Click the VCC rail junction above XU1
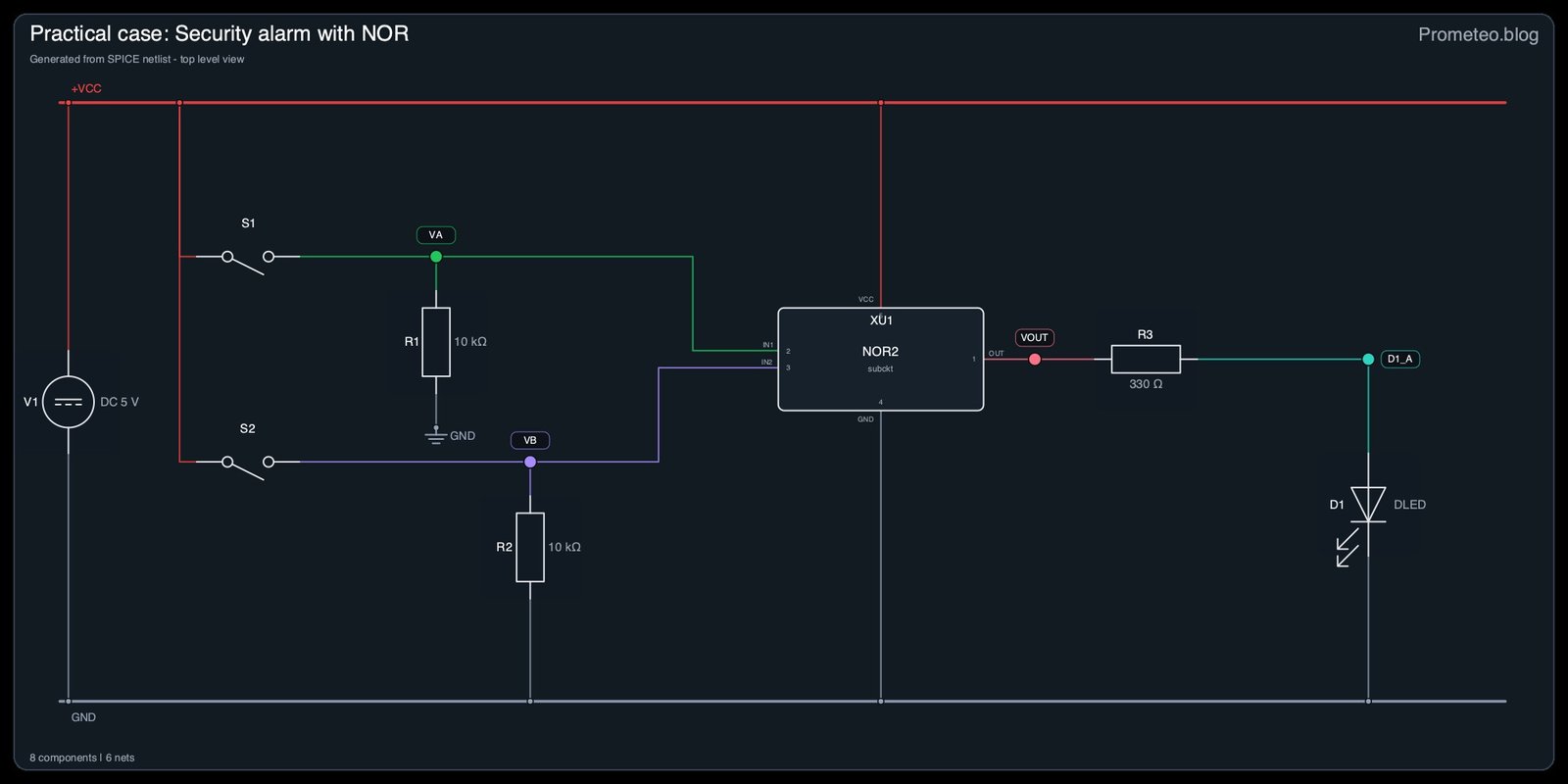Viewport: 1568px width, 784px height. tap(881, 102)
